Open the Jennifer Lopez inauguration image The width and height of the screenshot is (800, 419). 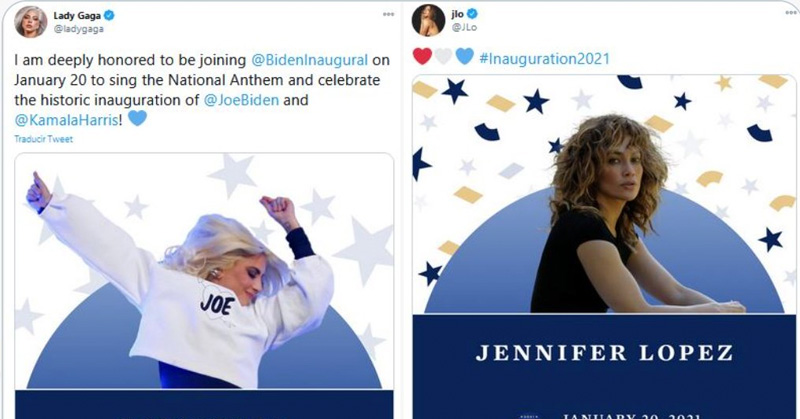pyautogui.click(x=604, y=247)
